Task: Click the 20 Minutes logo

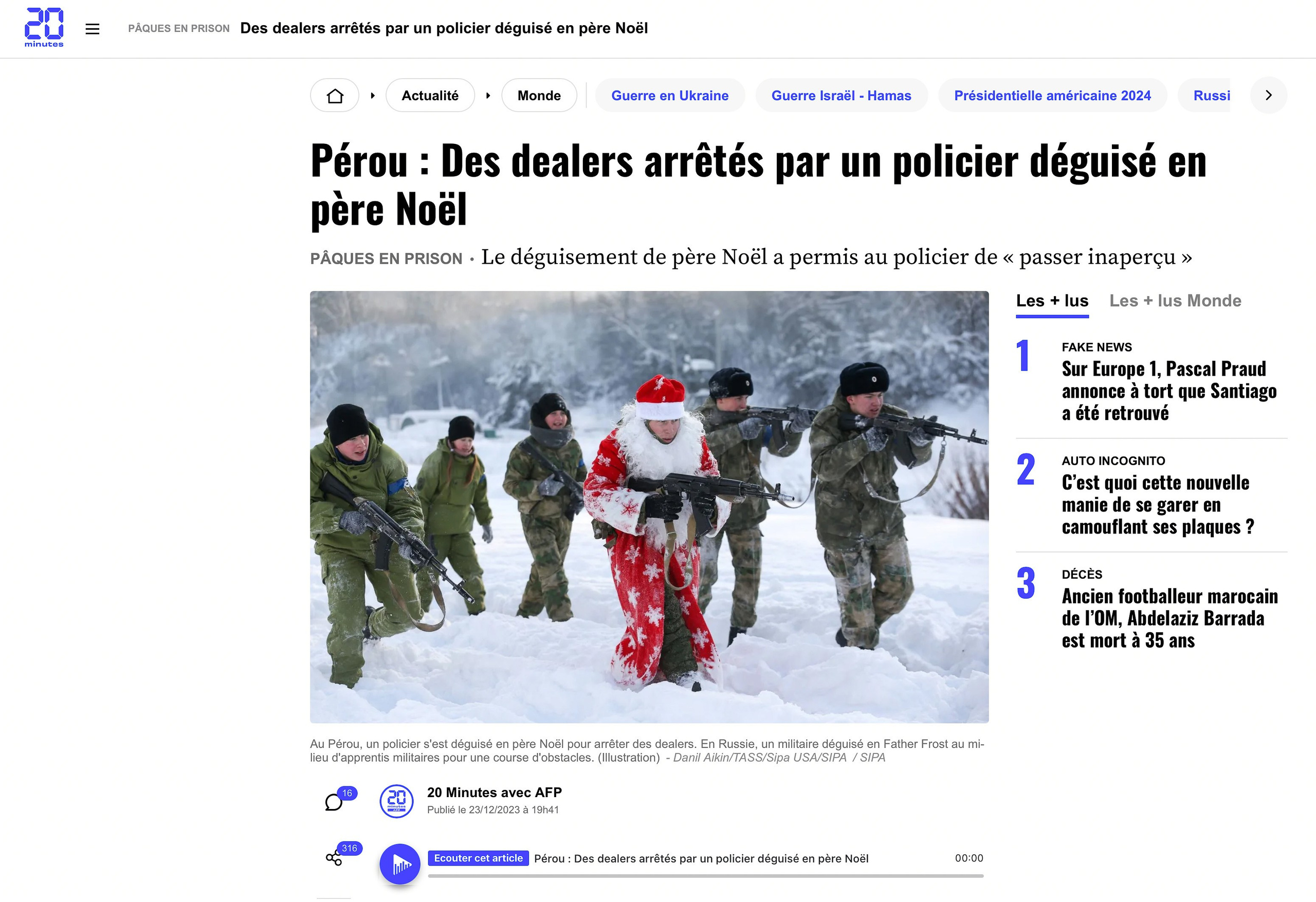Action: tap(44, 28)
